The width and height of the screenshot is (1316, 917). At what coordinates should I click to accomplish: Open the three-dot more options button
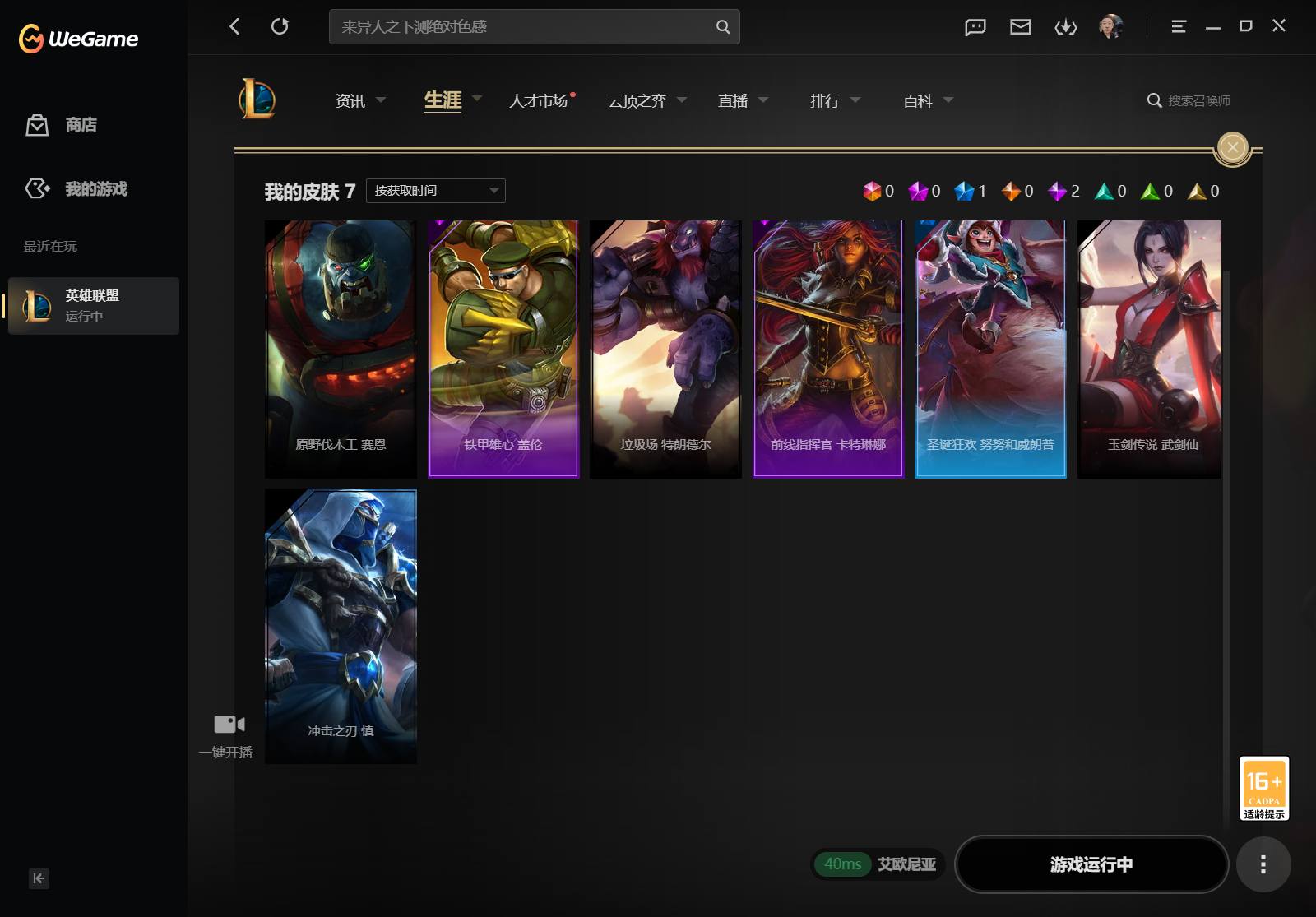pyautogui.click(x=1263, y=864)
